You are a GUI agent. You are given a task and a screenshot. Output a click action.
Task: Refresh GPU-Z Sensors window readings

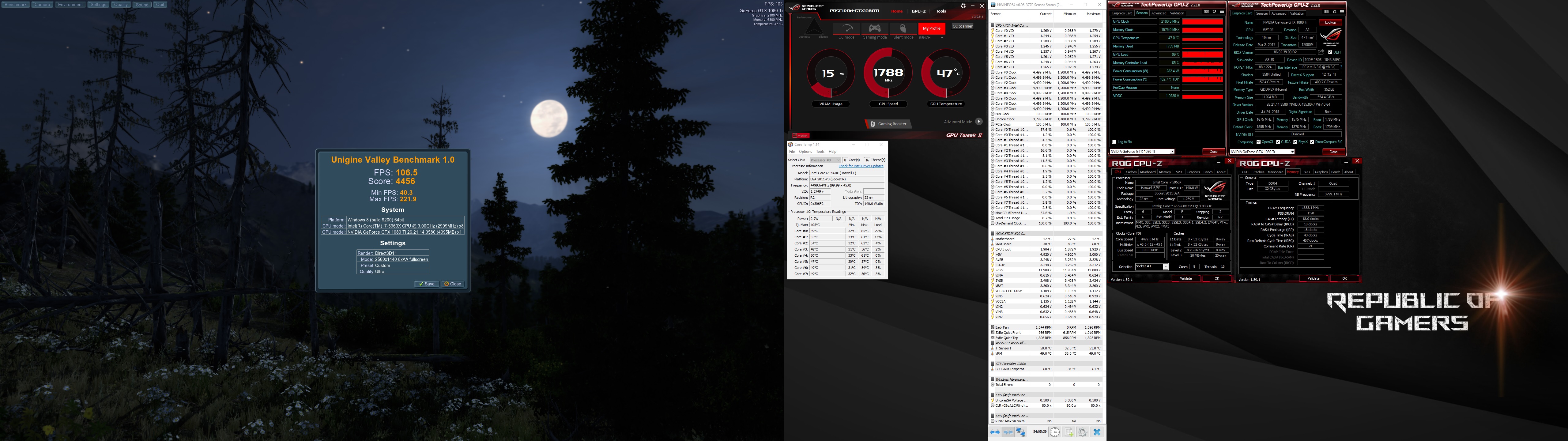coord(1214,12)
